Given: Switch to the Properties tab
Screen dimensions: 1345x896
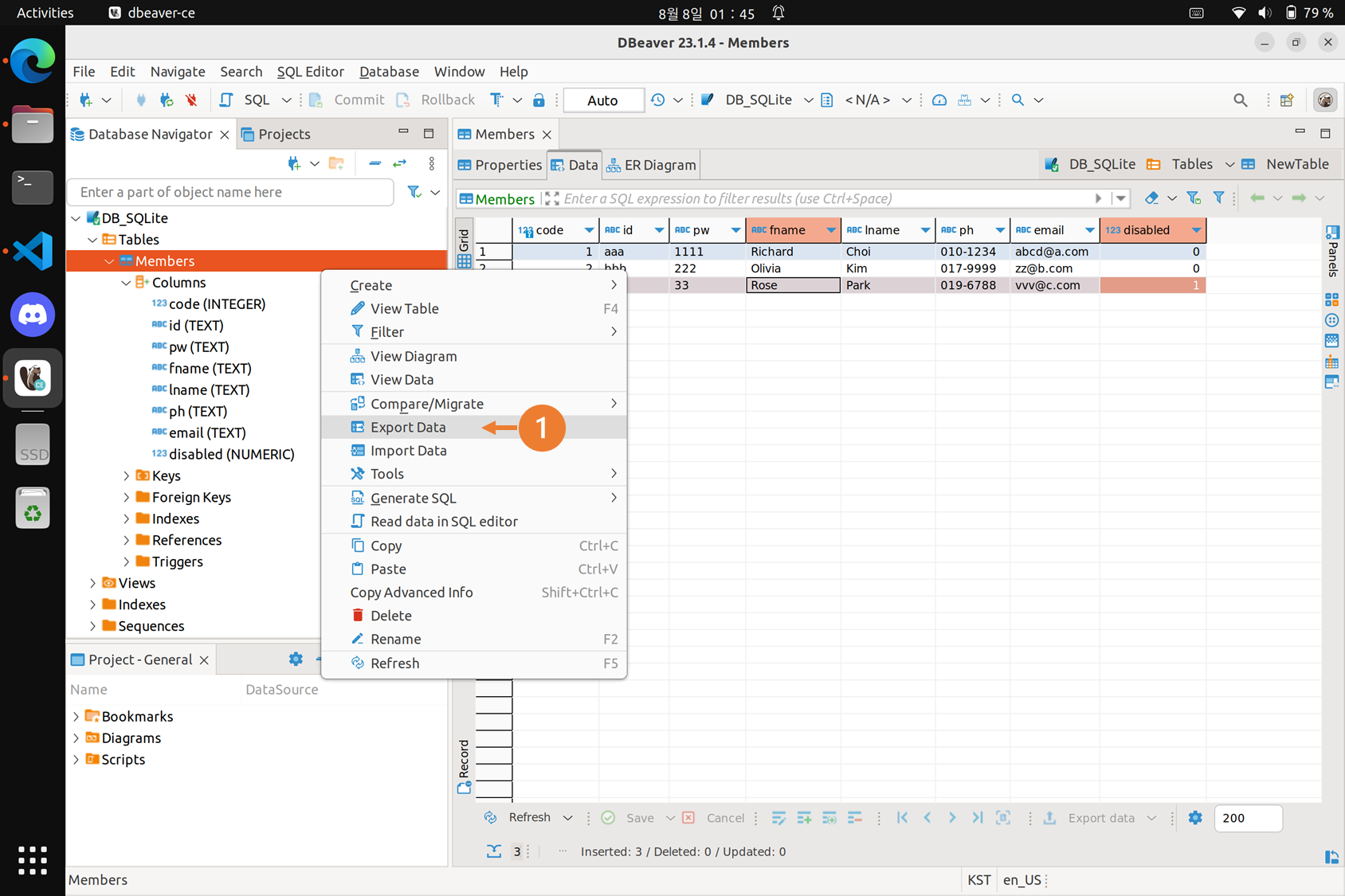Looking at the screenshot, I should (x=500, y=165).
